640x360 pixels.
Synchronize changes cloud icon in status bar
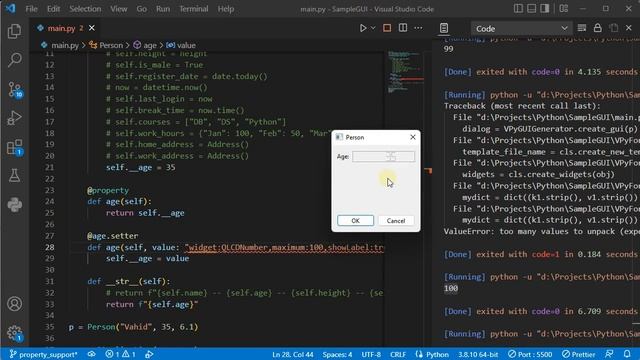click(x=91, y=354)
